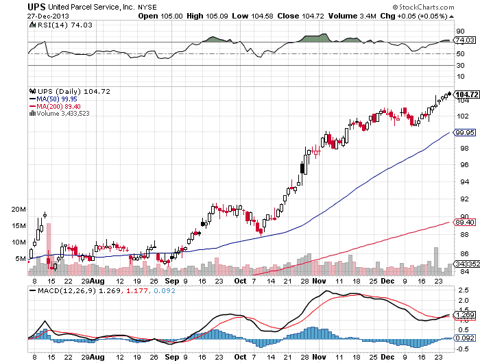Click the Sep label on price chart axis
Screen dimensions: 480x363
(x=172, y=281)
